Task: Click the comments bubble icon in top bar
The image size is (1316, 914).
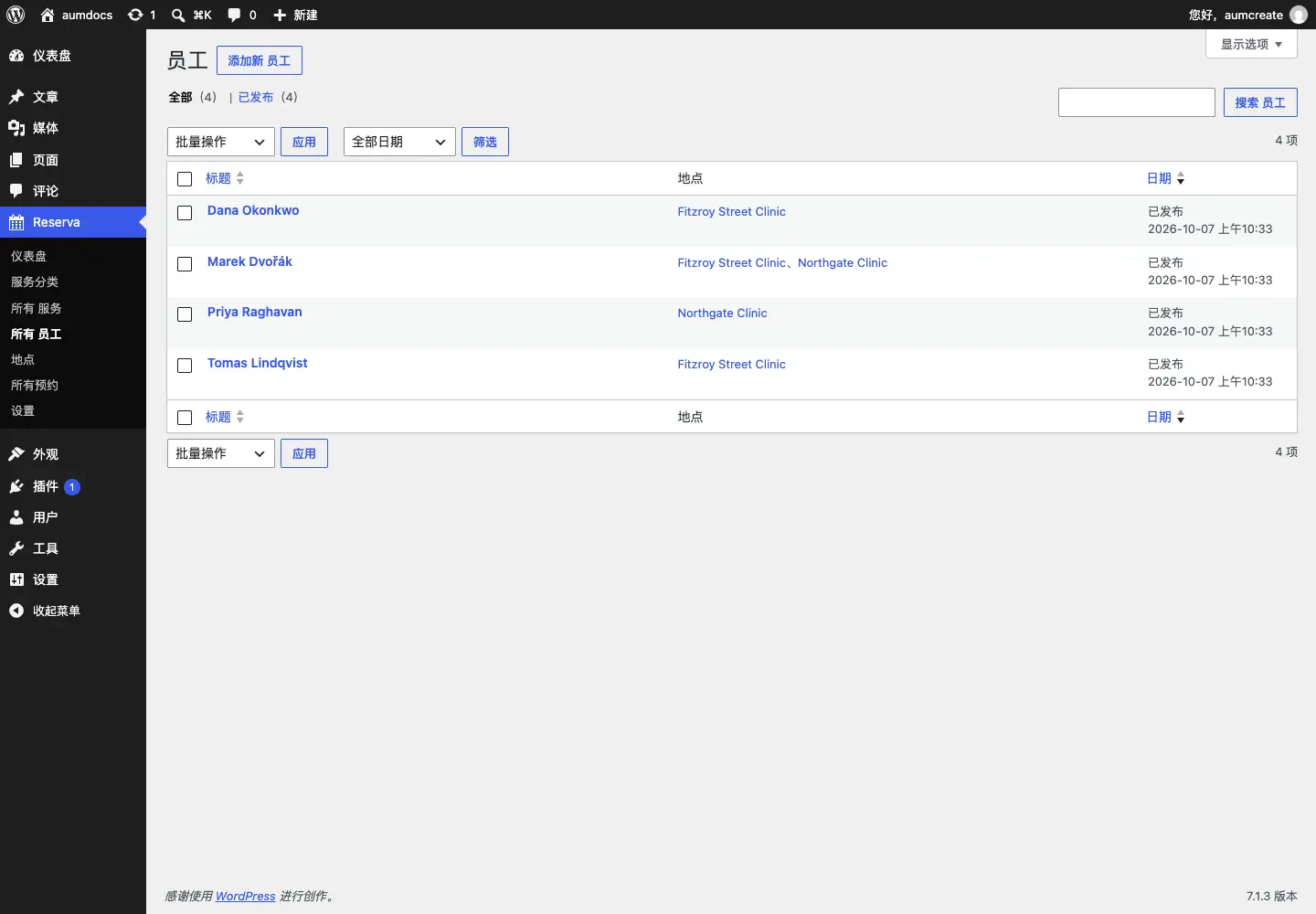Action: tap(235, 15)
